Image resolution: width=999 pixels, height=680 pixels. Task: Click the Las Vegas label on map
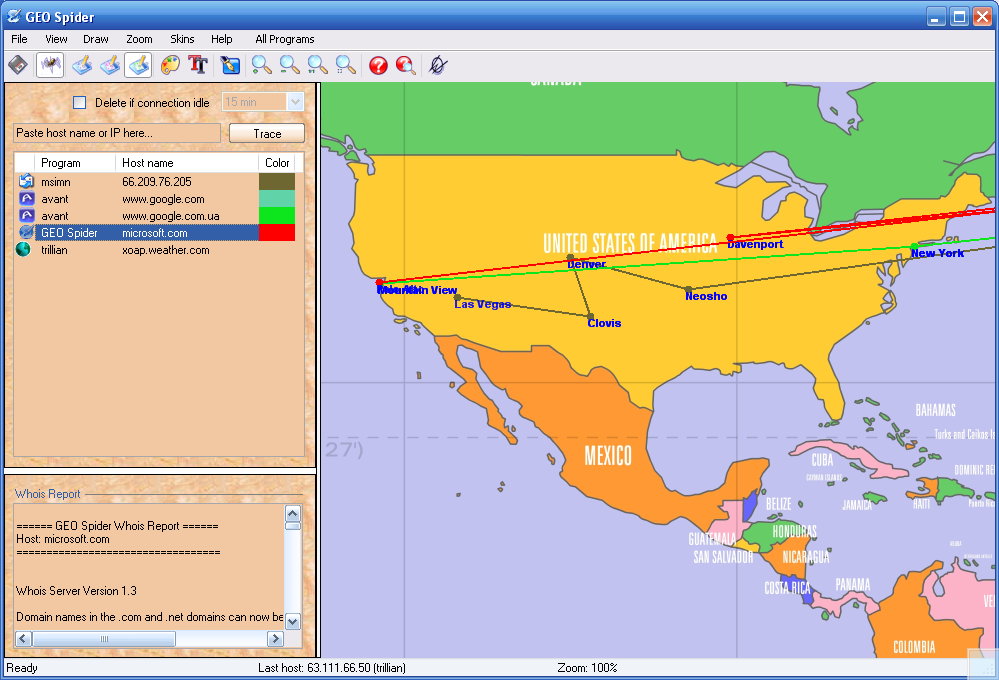[482, 305]
